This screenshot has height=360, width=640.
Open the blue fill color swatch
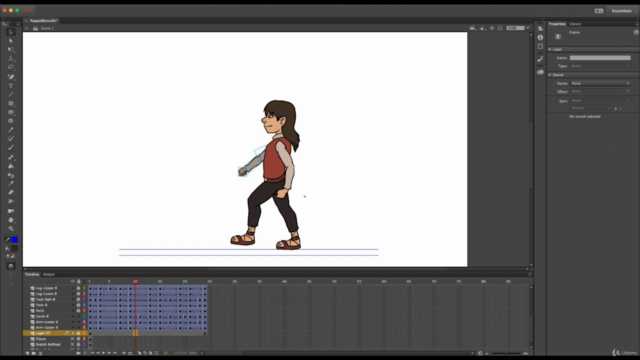click(x=15, y=240)
